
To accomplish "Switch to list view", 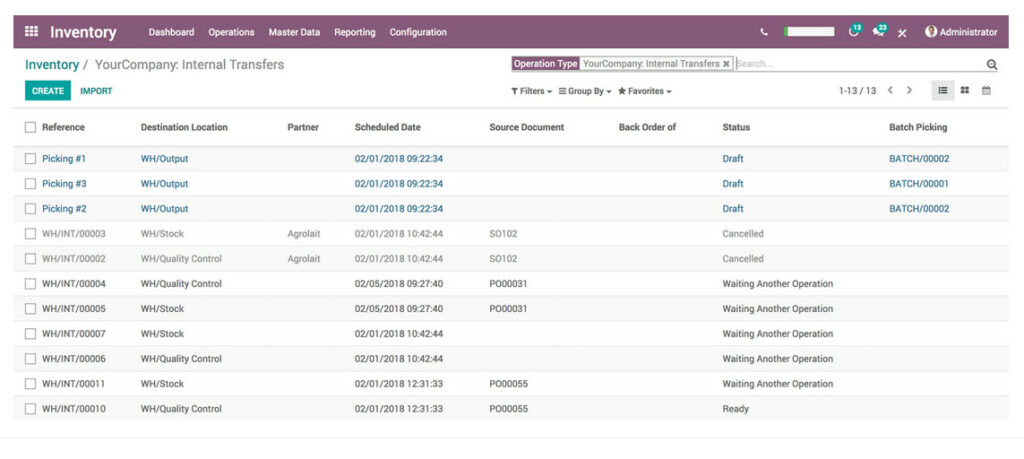I will coord(942,91).
